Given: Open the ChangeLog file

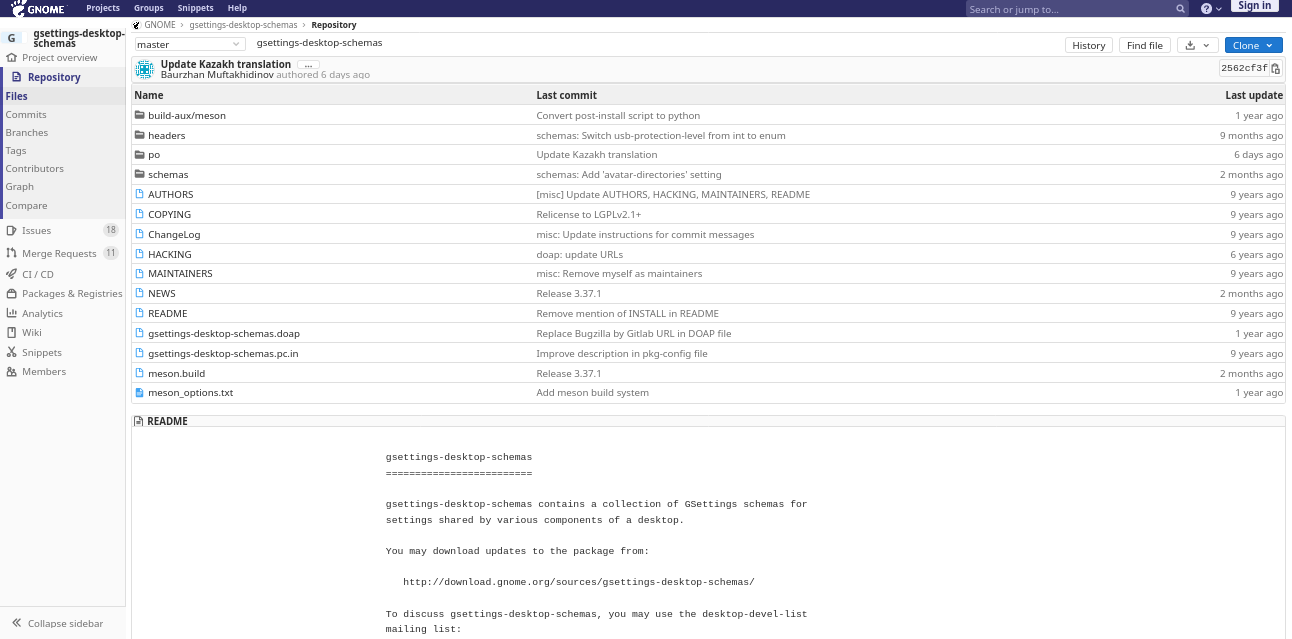Looking at the screenshot, I should click(x=174, y=234).
